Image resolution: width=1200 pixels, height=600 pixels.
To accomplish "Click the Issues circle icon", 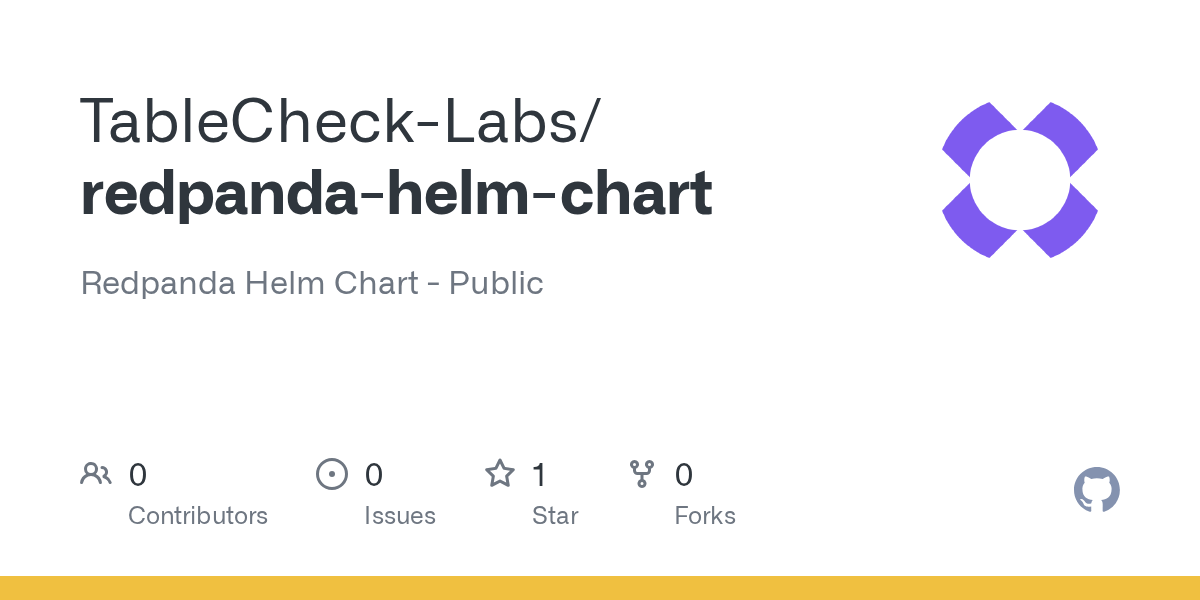I will click(x=332, y=474).
